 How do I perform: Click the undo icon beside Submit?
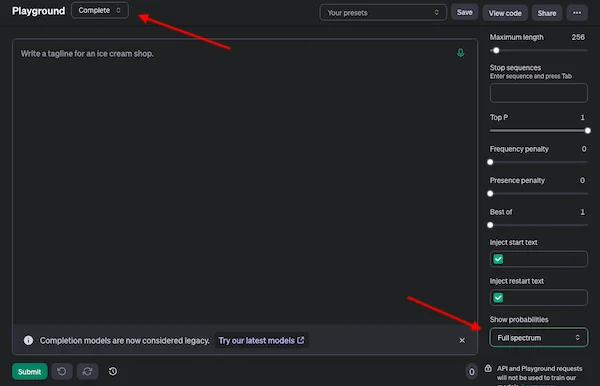62,371
